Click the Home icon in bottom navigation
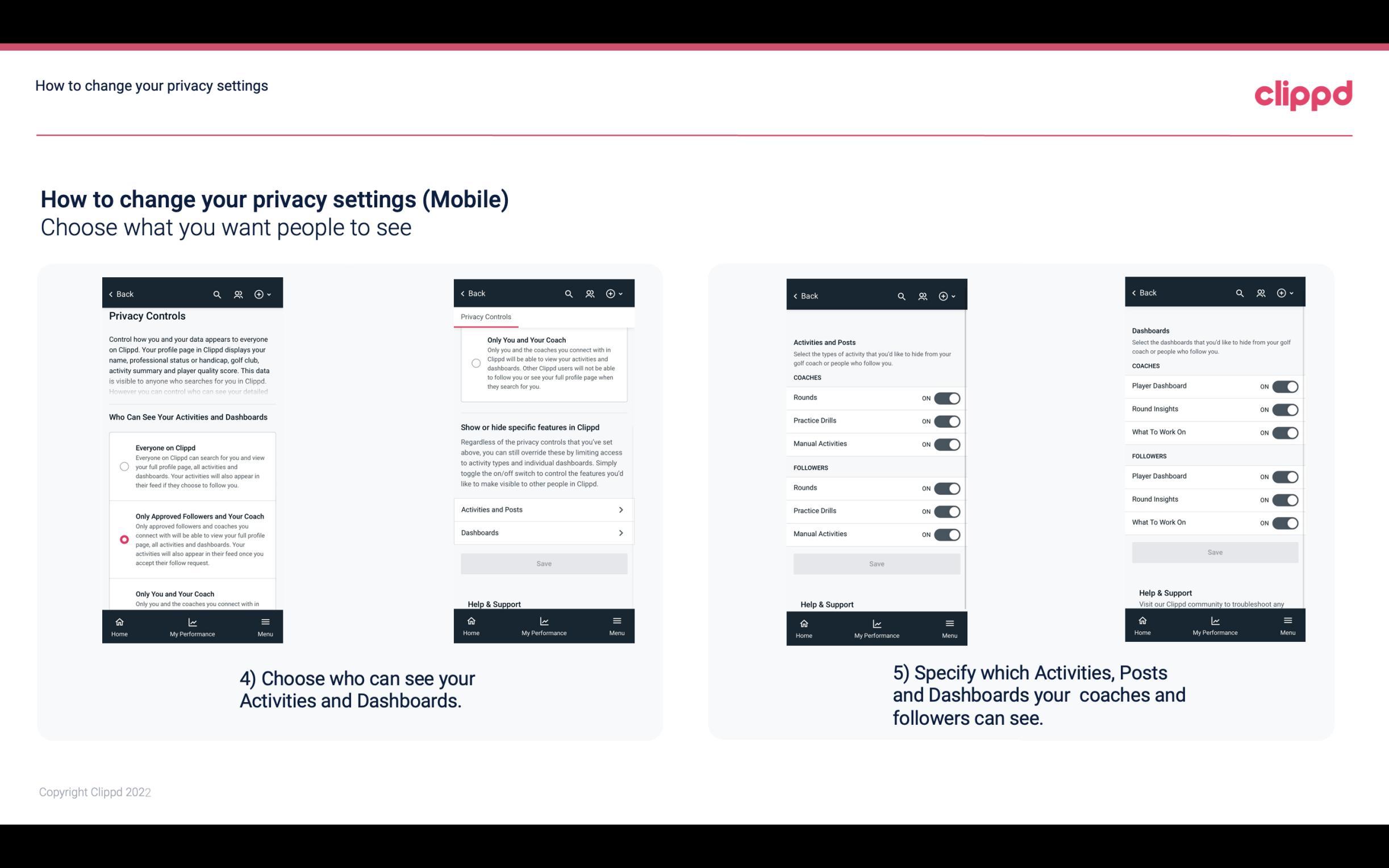Image resolution: width=1389 pixels, height=868 pixels. coord(119,621)
